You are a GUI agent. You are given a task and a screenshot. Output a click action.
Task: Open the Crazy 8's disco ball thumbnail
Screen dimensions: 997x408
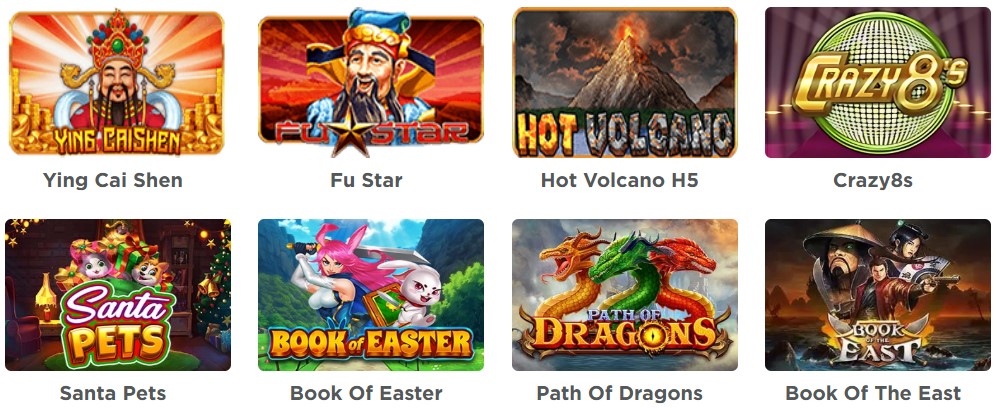(x=877, y=83)
